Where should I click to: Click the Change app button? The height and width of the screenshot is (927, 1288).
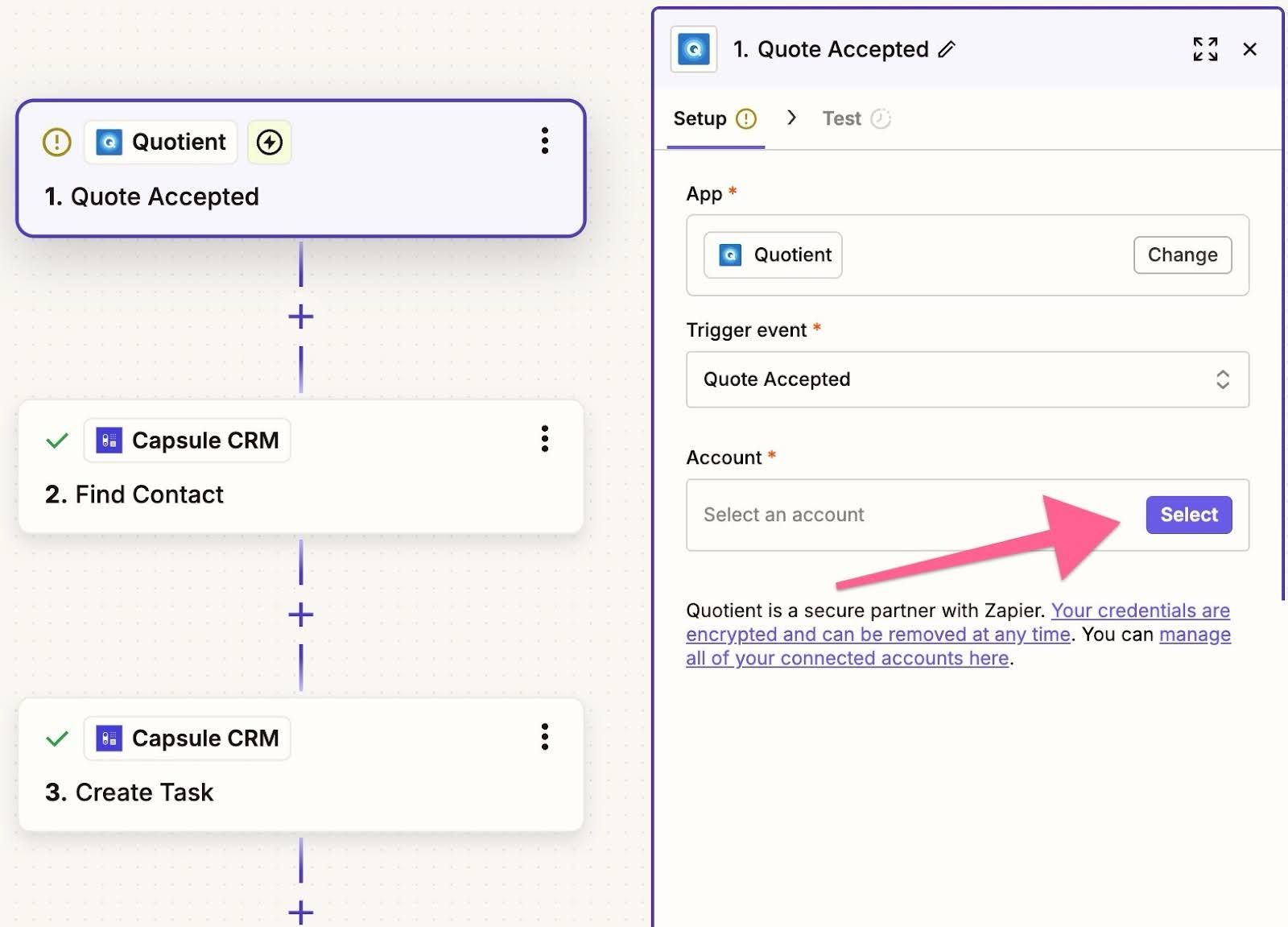(x=1183, y=255)
